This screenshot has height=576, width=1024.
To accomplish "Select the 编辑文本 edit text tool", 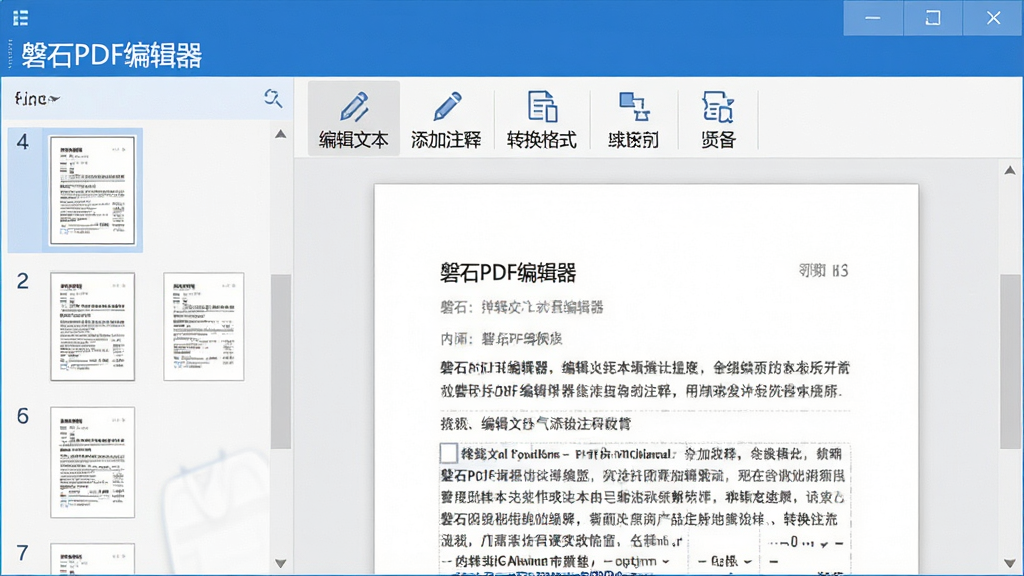I will pos(354,119).
